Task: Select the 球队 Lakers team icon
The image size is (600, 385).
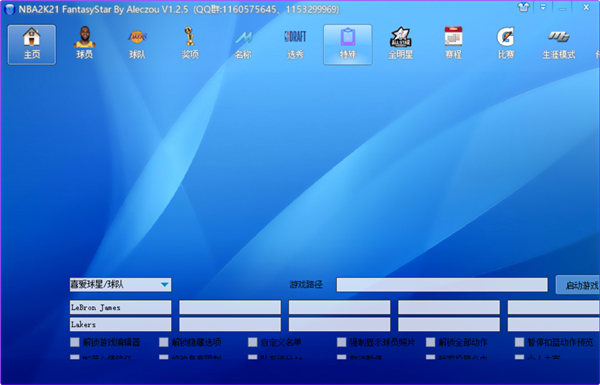Action: (x=137, y=45)
